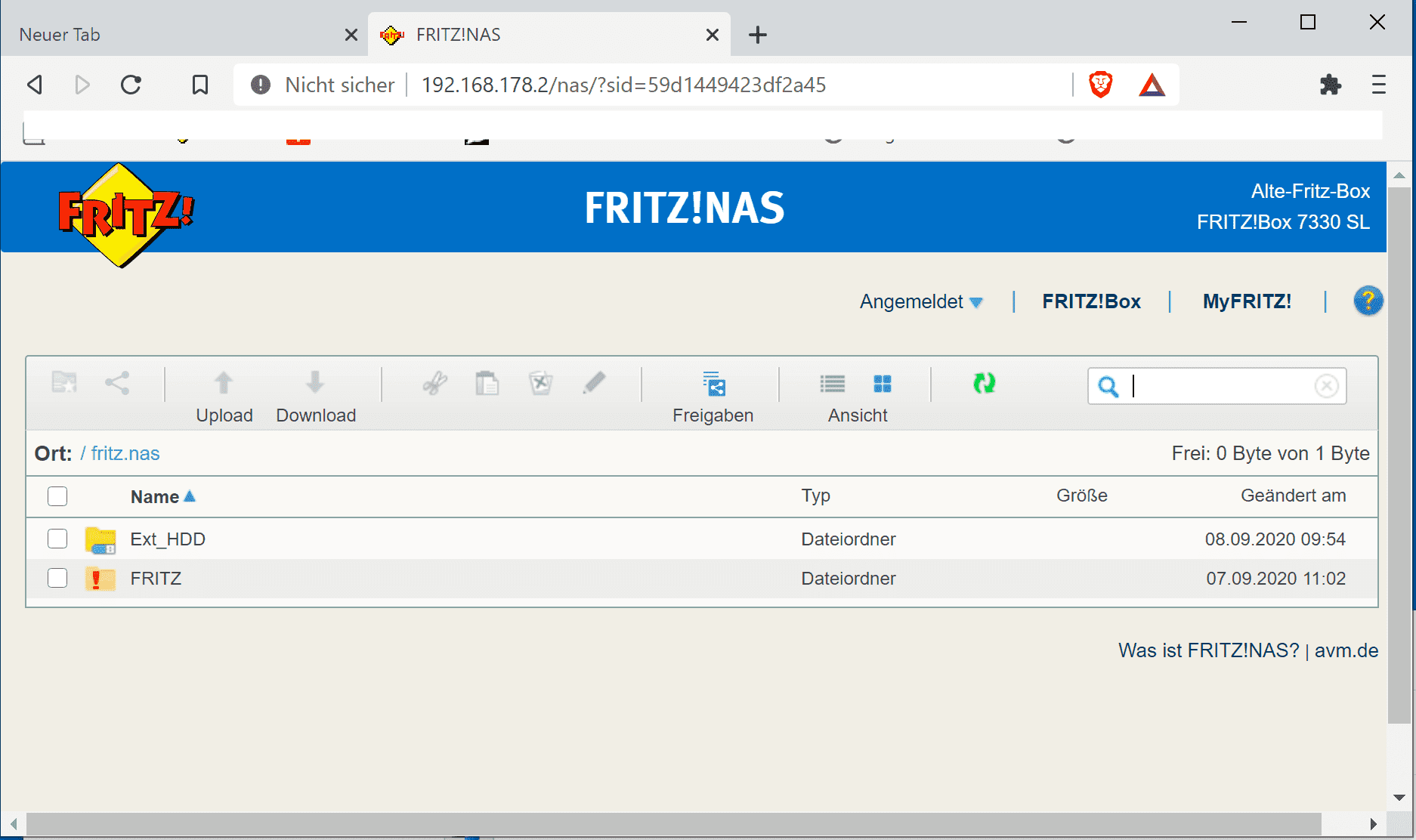This screenshot has height=840, width=1416.
Task: Expand the Angemeldet dropdown
Action: (921, 301)
